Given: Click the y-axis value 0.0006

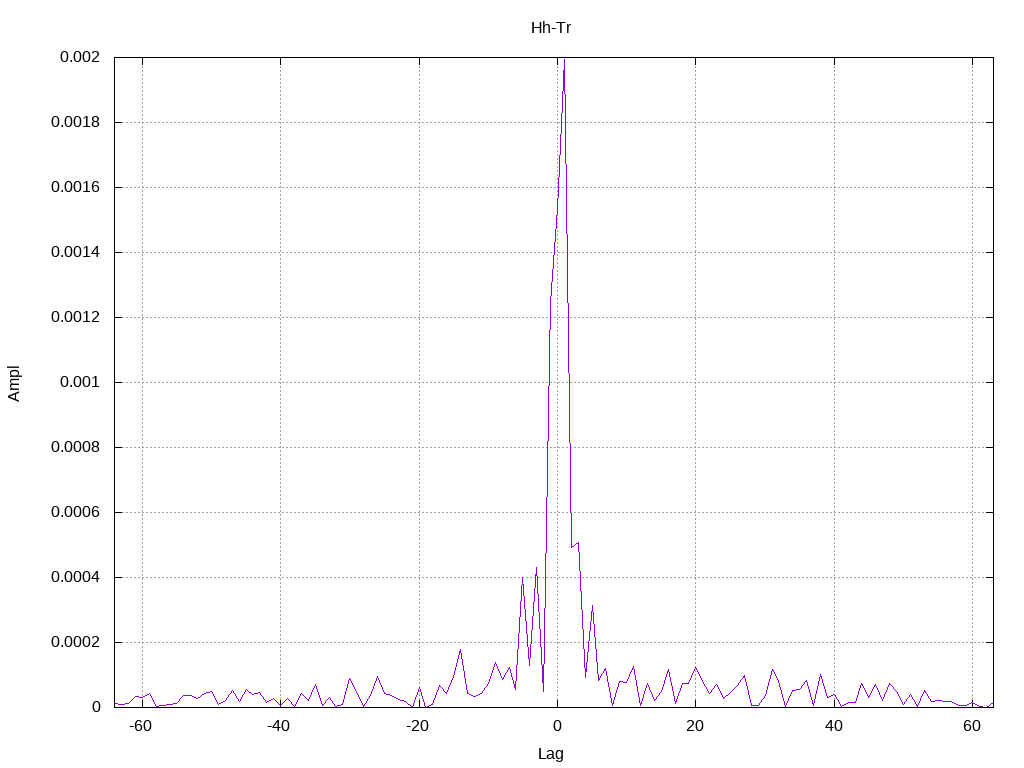Looking at the screenshot, I should 76,512.
